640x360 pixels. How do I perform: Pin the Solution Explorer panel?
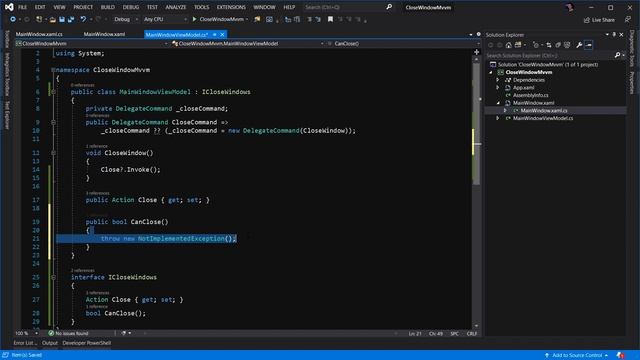tap(614, 35)
